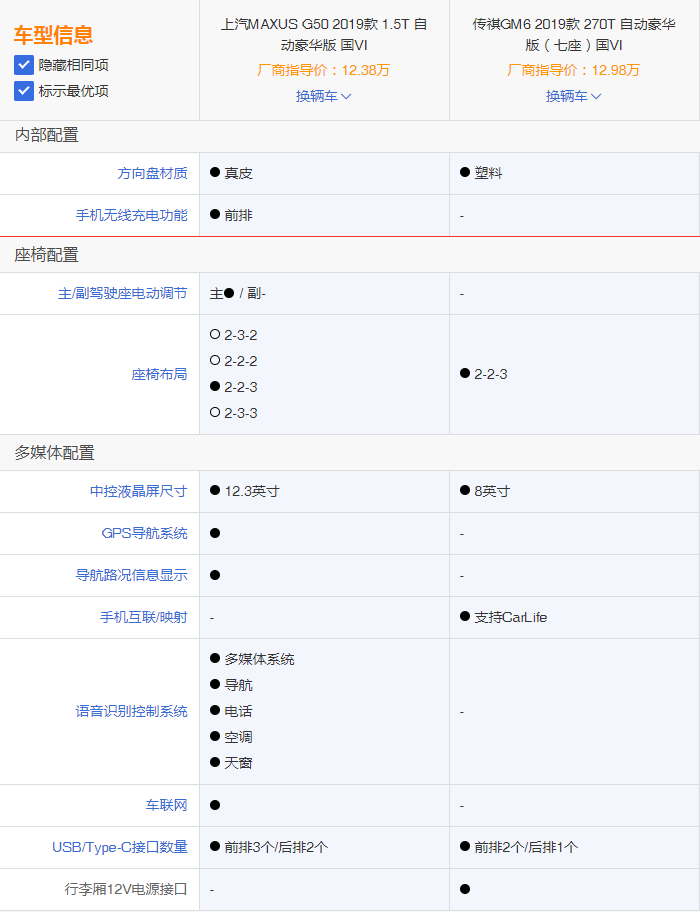Screen dimensions: 700x912
Task: Open the 手机互联/映射 spec link
Action: click(x=144, y=617)
